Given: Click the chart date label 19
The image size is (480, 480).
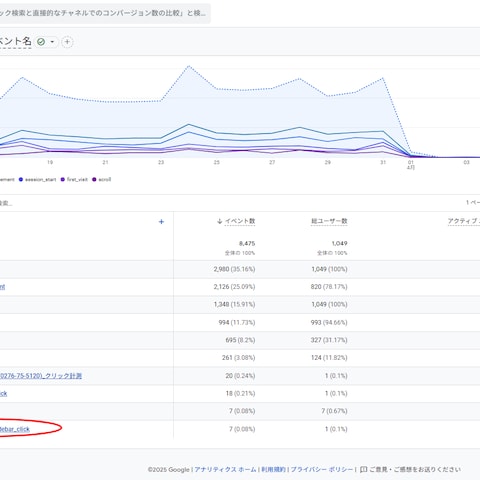Looking at the screenshot, I should [50, 162].
